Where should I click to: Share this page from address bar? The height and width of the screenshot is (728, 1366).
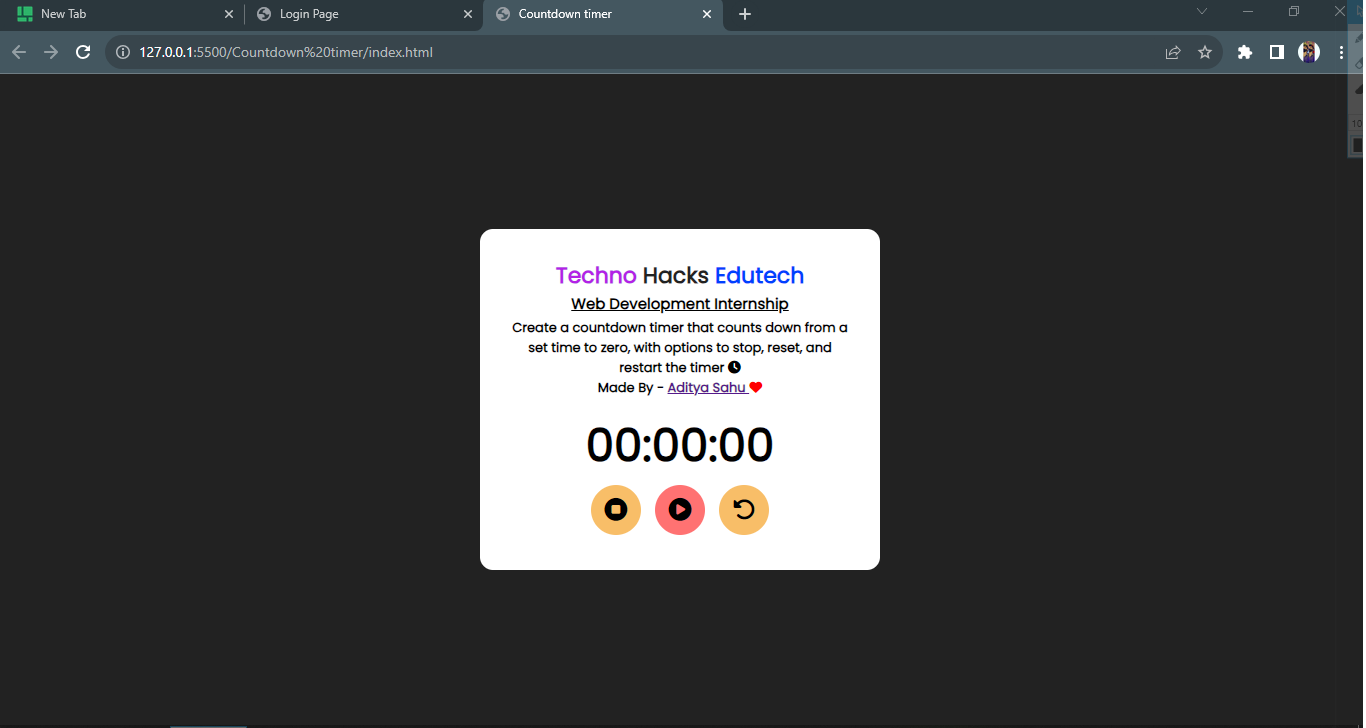point(1173,53)
